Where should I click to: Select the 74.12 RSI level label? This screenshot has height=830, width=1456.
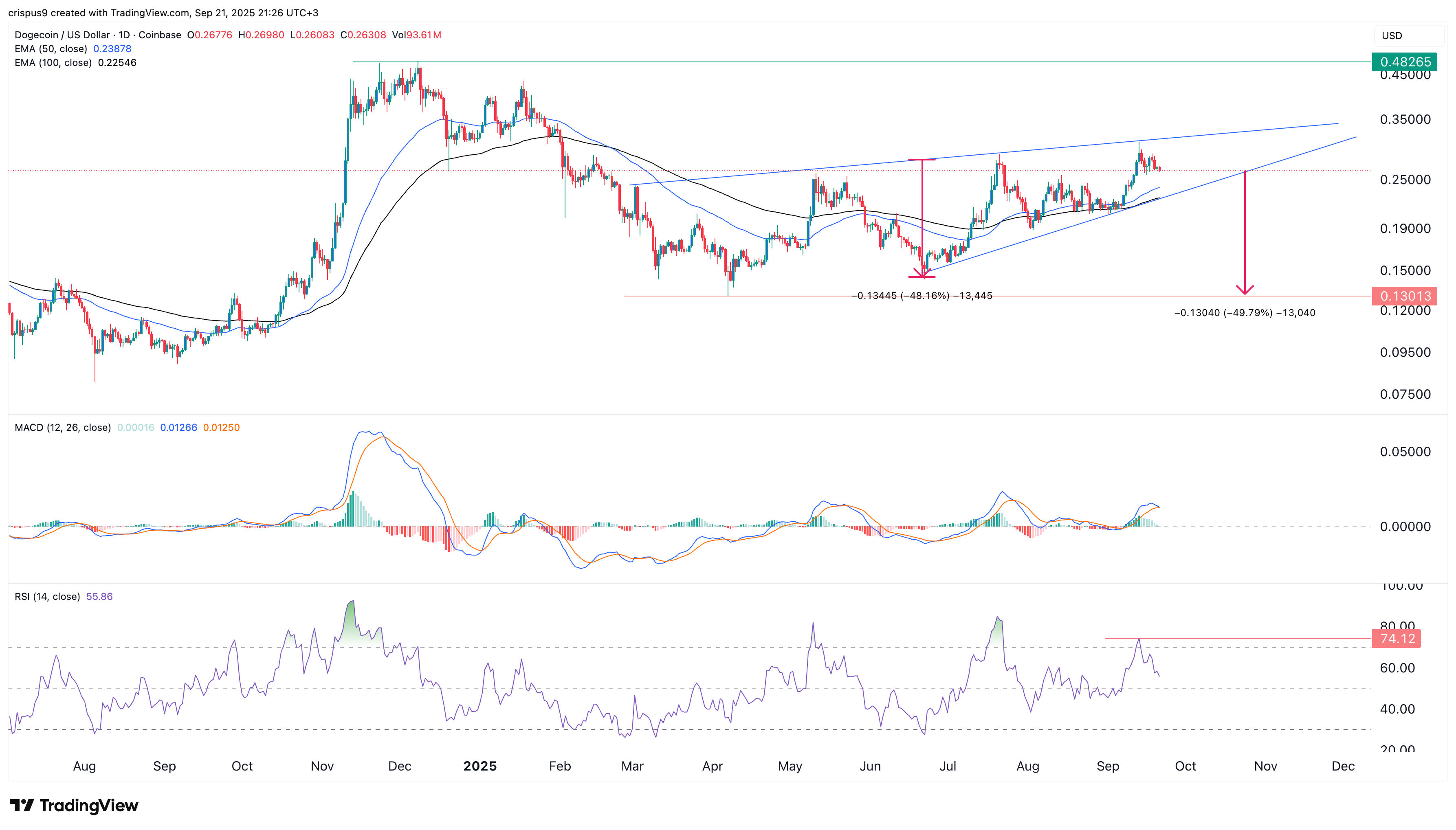click(1396, 639)
